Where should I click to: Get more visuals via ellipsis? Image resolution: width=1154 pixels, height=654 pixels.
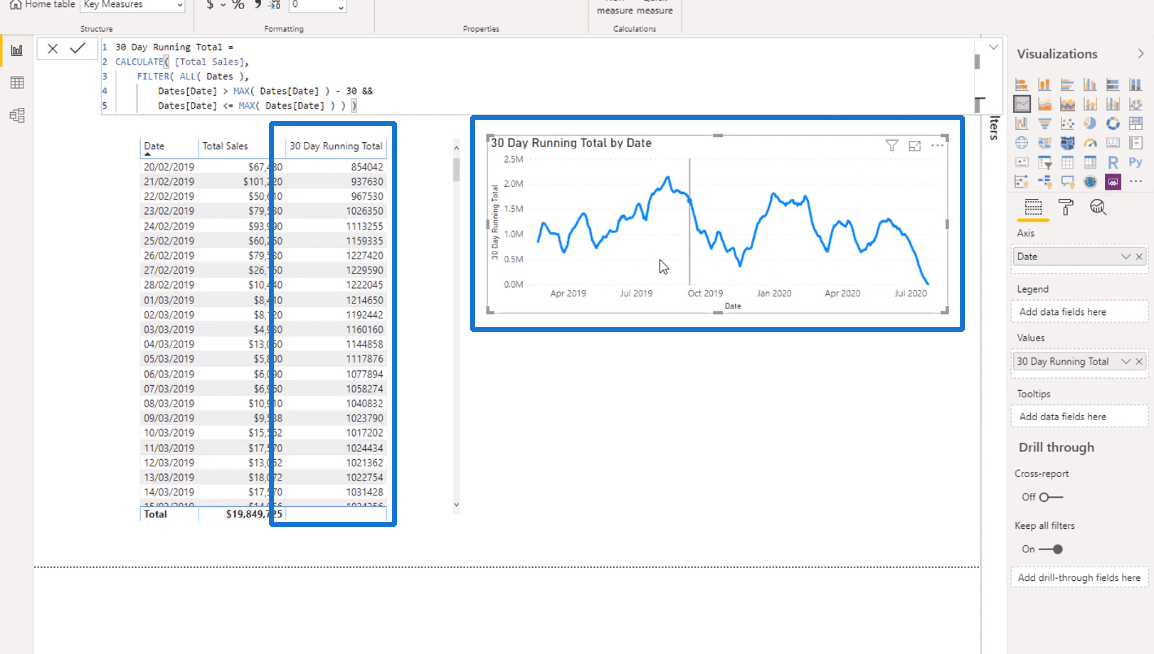point(1136,181)
